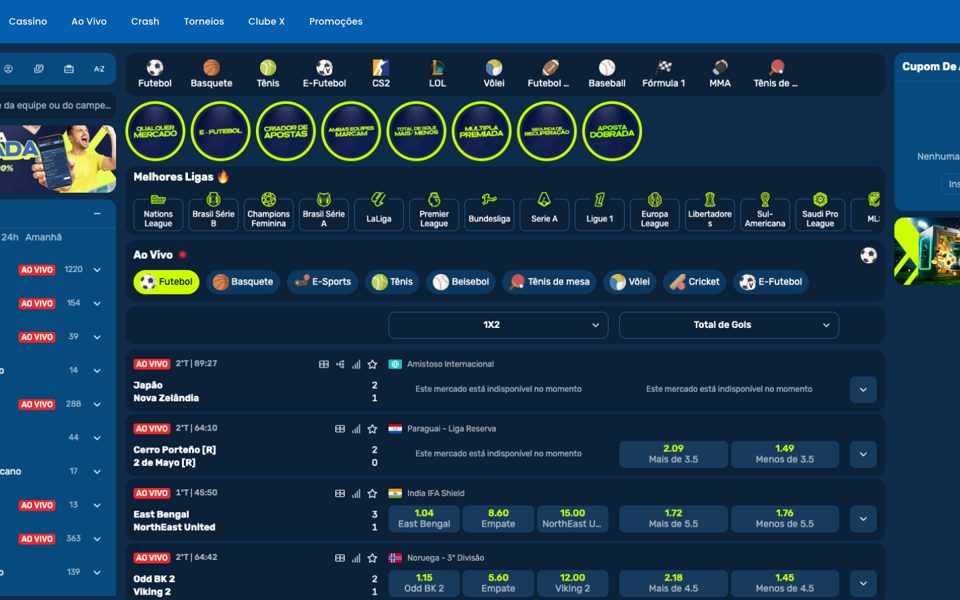Select the Futebol sport icon

tap(155, 73)
